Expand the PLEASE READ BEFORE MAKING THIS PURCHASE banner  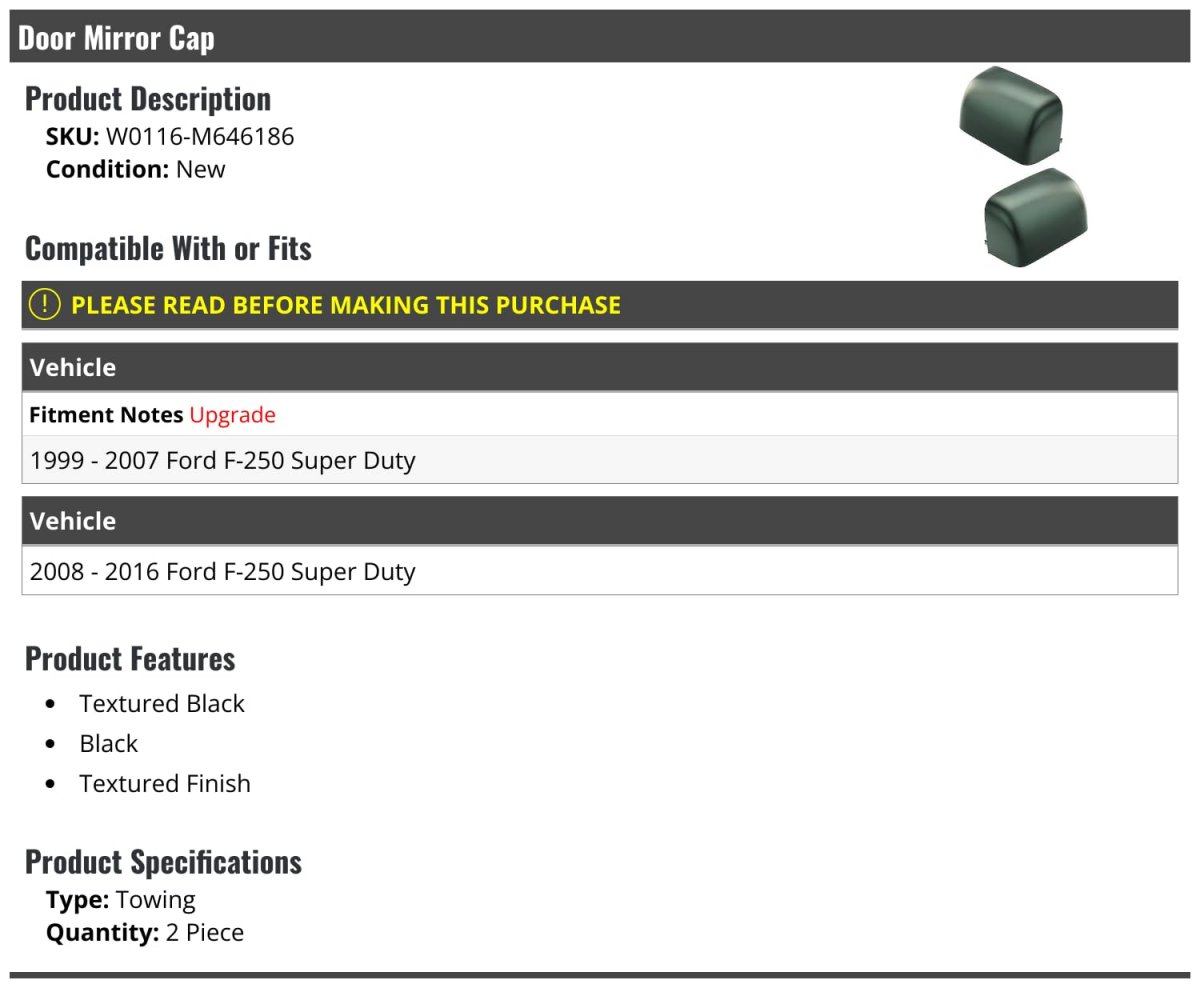click(600, 305)
